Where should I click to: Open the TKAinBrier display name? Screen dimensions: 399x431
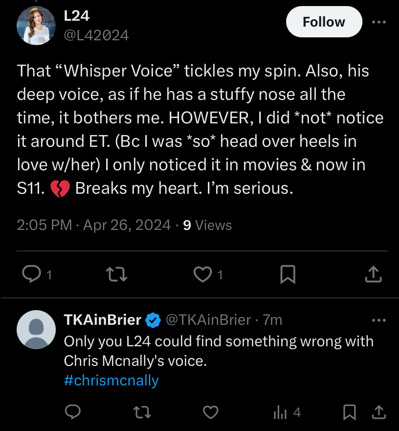(x=103, y=320)
